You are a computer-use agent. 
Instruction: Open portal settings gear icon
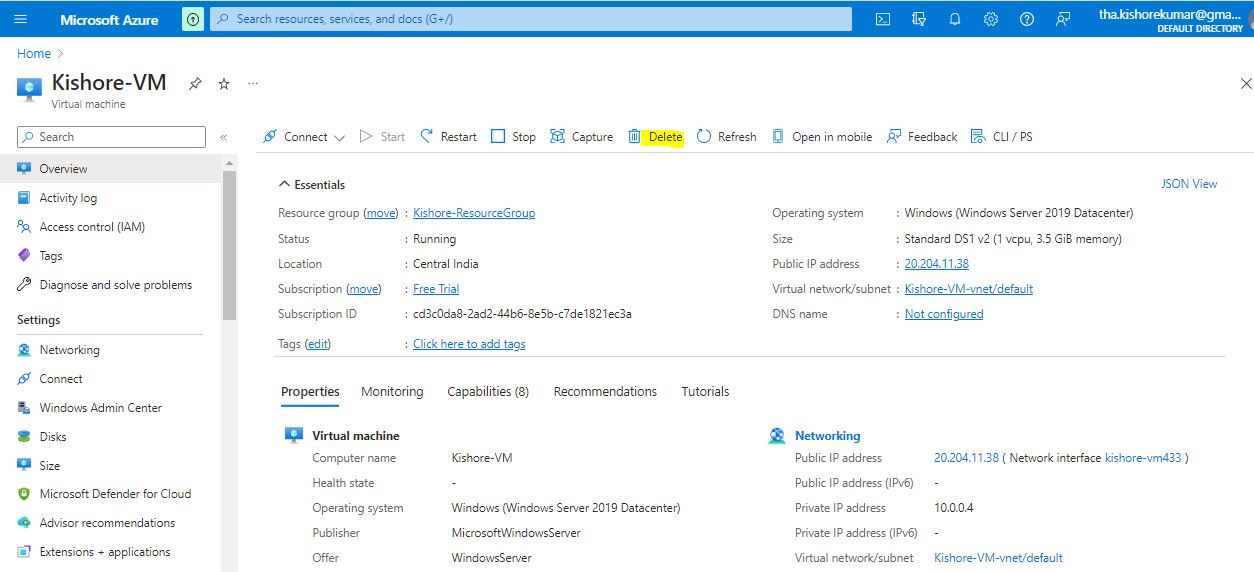(x=991, y=19)
